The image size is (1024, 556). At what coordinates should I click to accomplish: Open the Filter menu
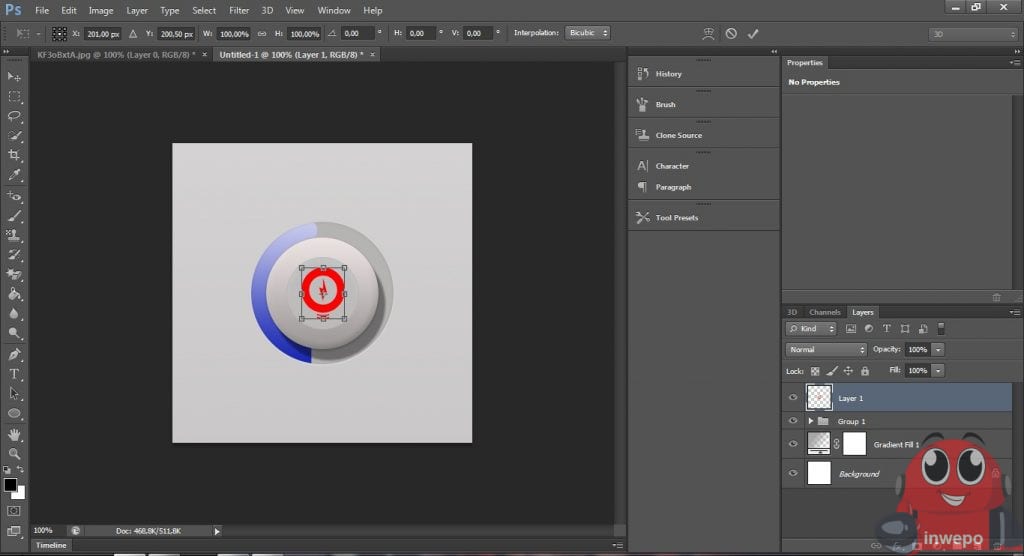pos(239,10)
